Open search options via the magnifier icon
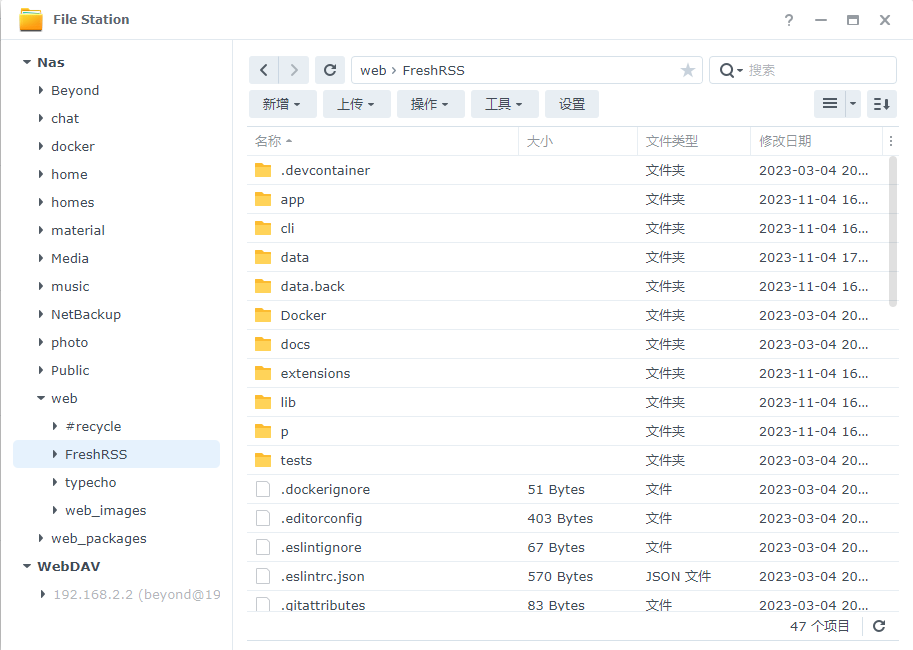 (x=730, y=70)
